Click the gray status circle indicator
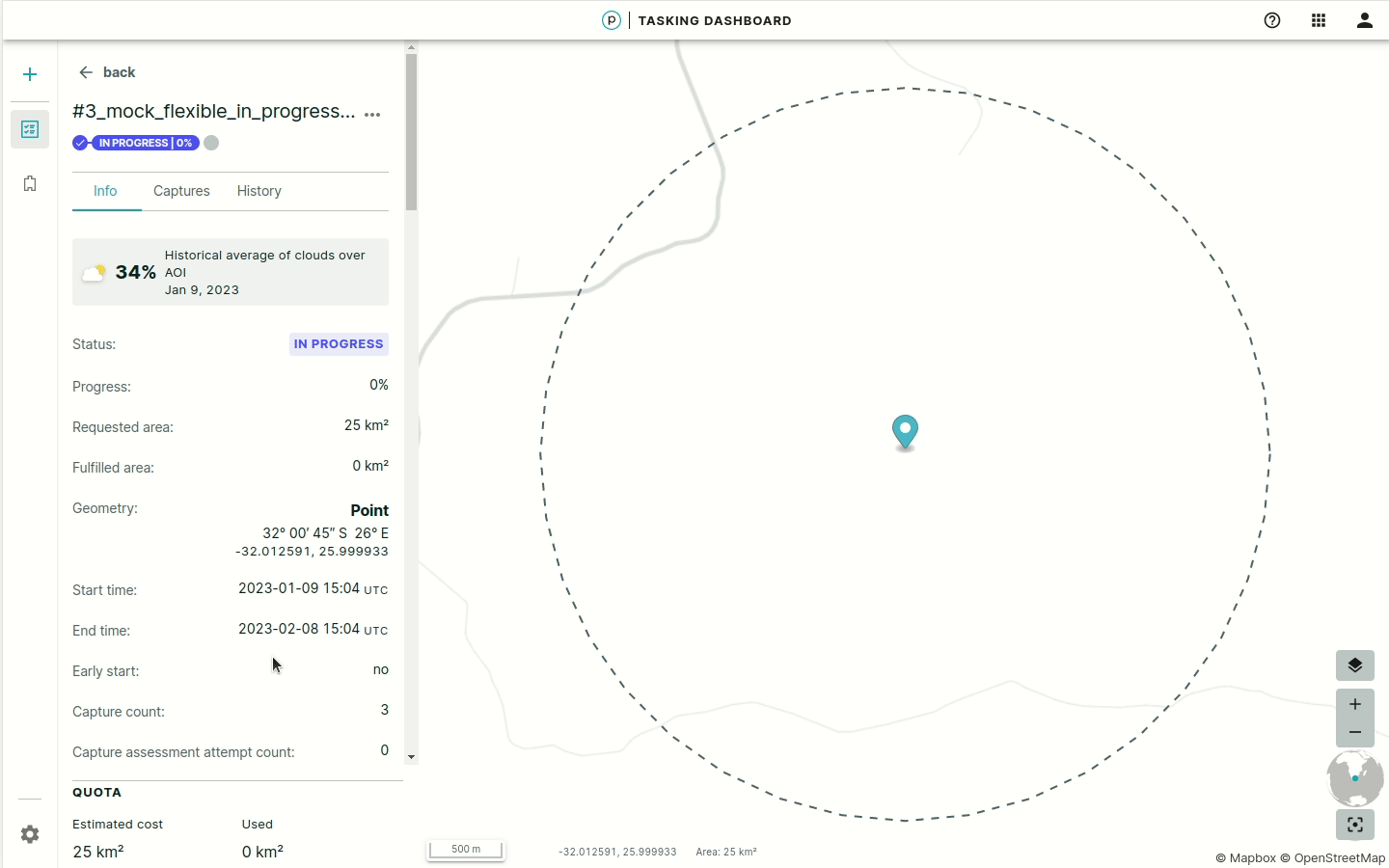Image resolution: width=1389 pixels, height=868 pixels. 211,143
